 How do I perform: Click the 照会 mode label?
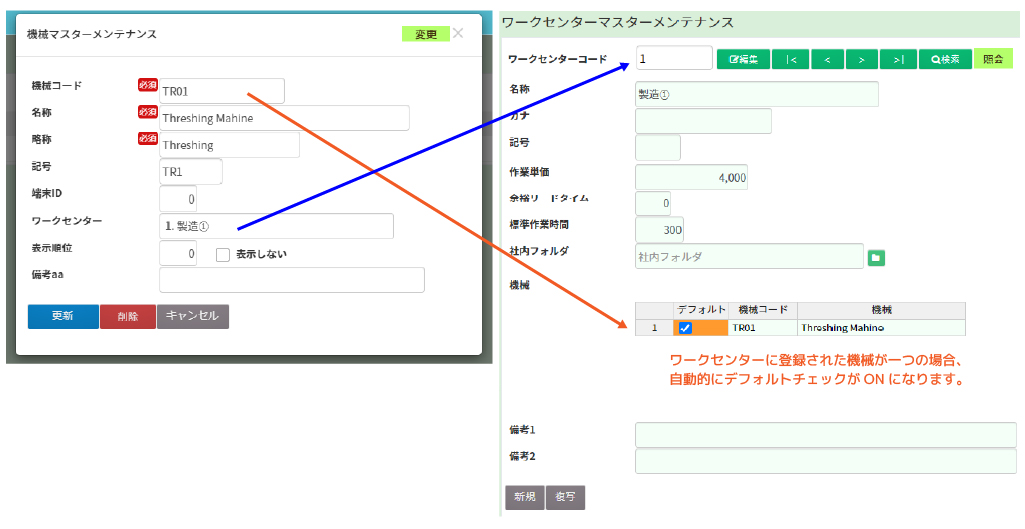click(x=993, y=59)
